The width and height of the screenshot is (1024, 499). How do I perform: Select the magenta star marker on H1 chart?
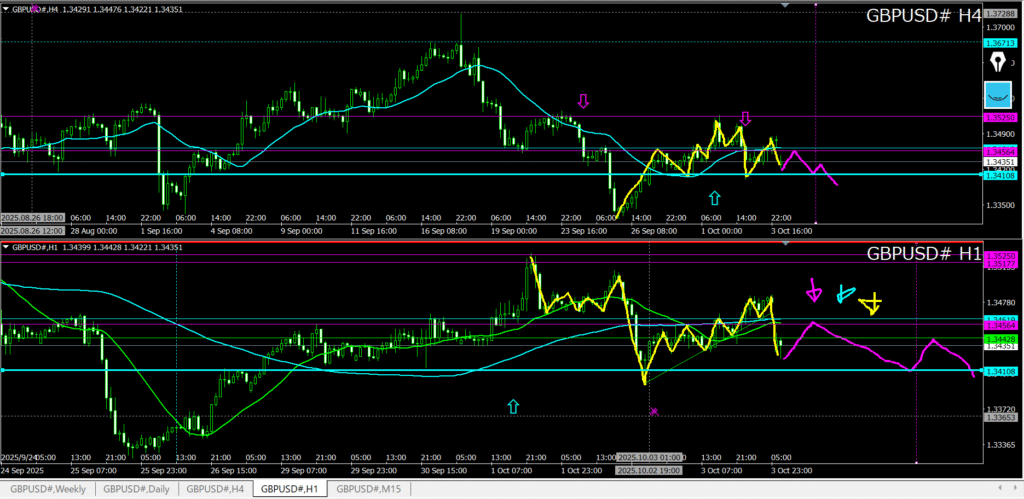654,411
